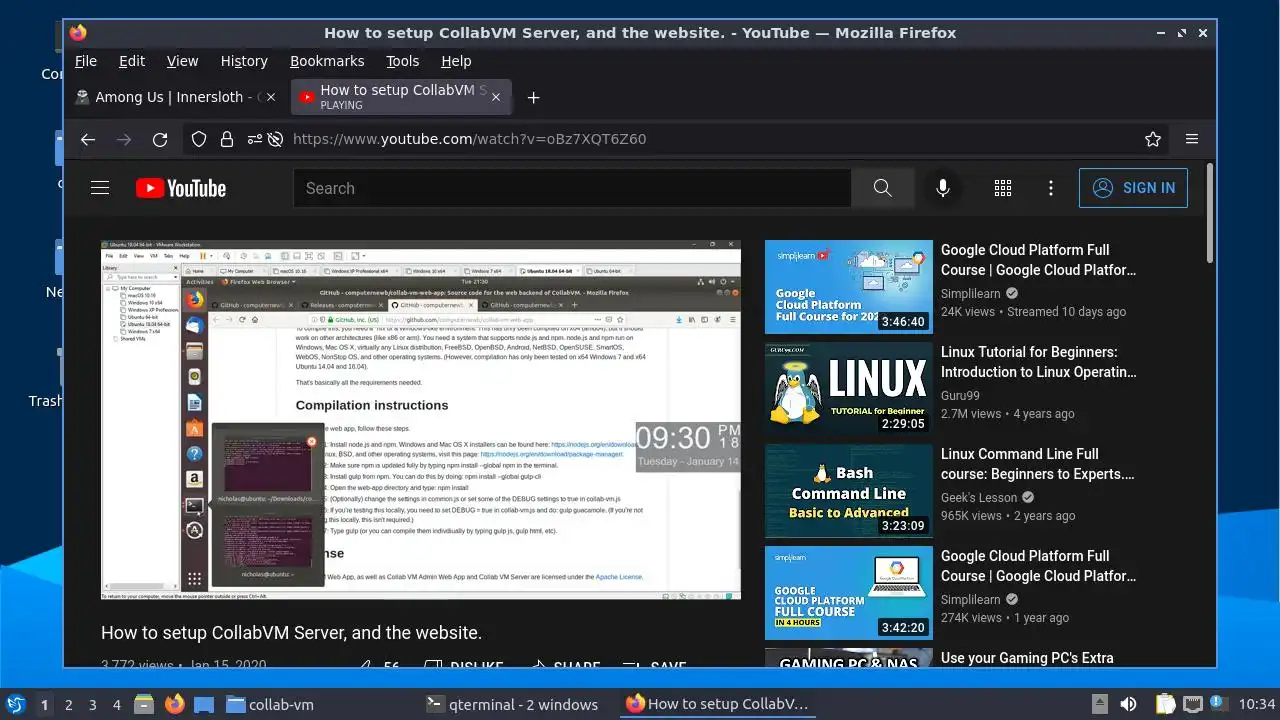Open the volume control tray icon
1280x720 pixels.
click(1128, 704)
